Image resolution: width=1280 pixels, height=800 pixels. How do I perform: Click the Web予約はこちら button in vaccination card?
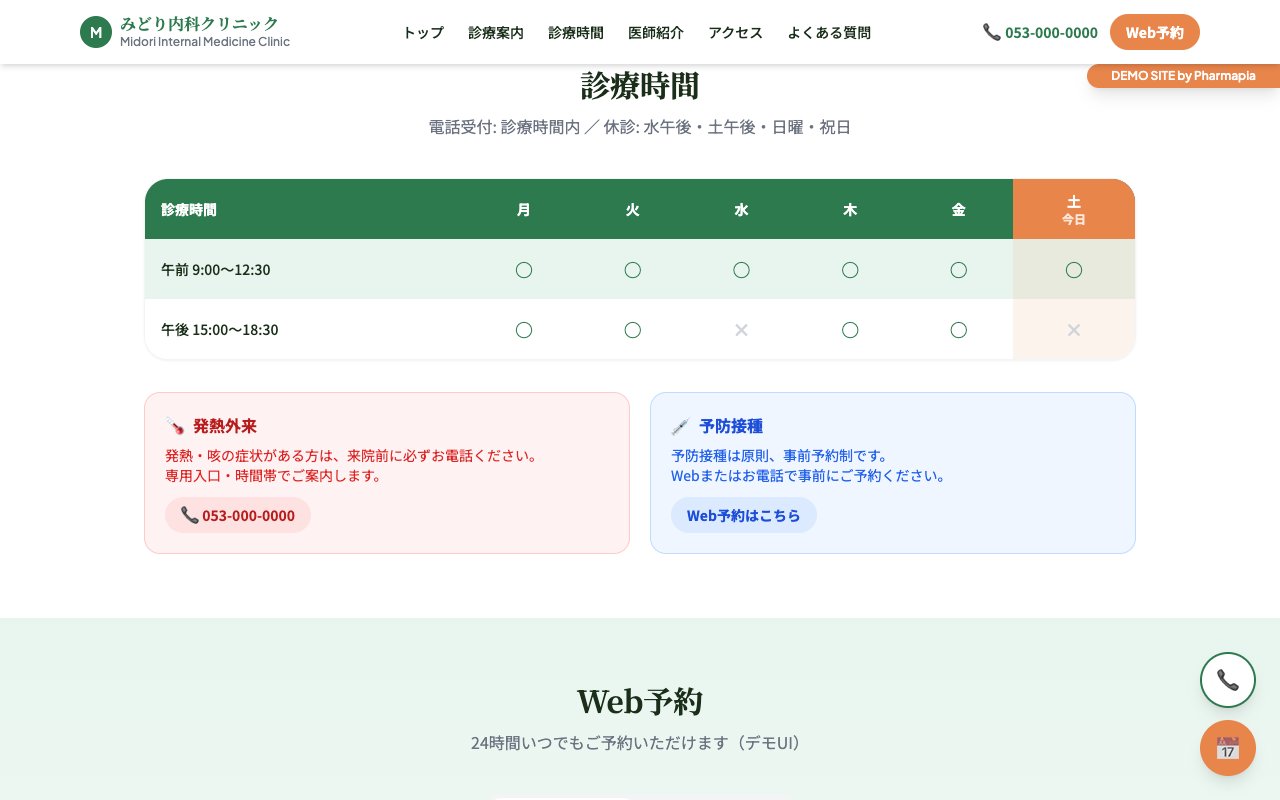point(744,515)
